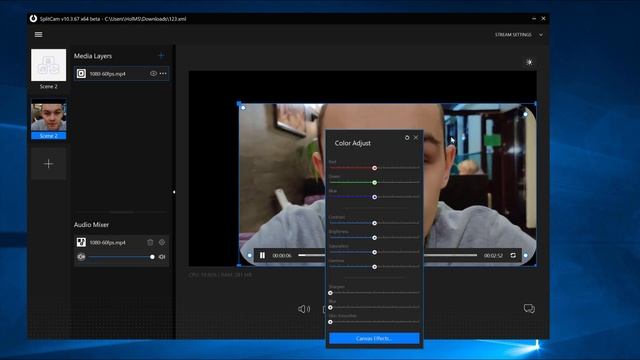
Task: Adjust the Saturation slider
Action: [x=374, y=252]
